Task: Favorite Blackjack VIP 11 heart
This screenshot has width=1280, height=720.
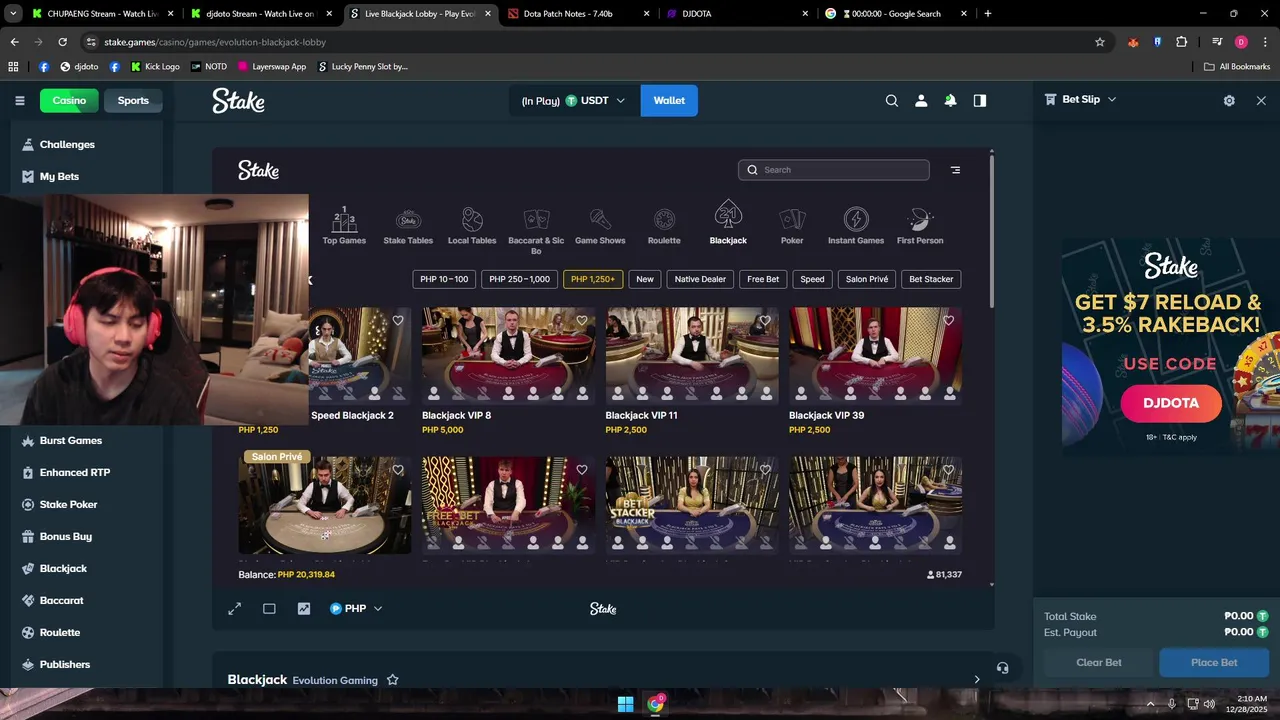Action: (765, 321)
